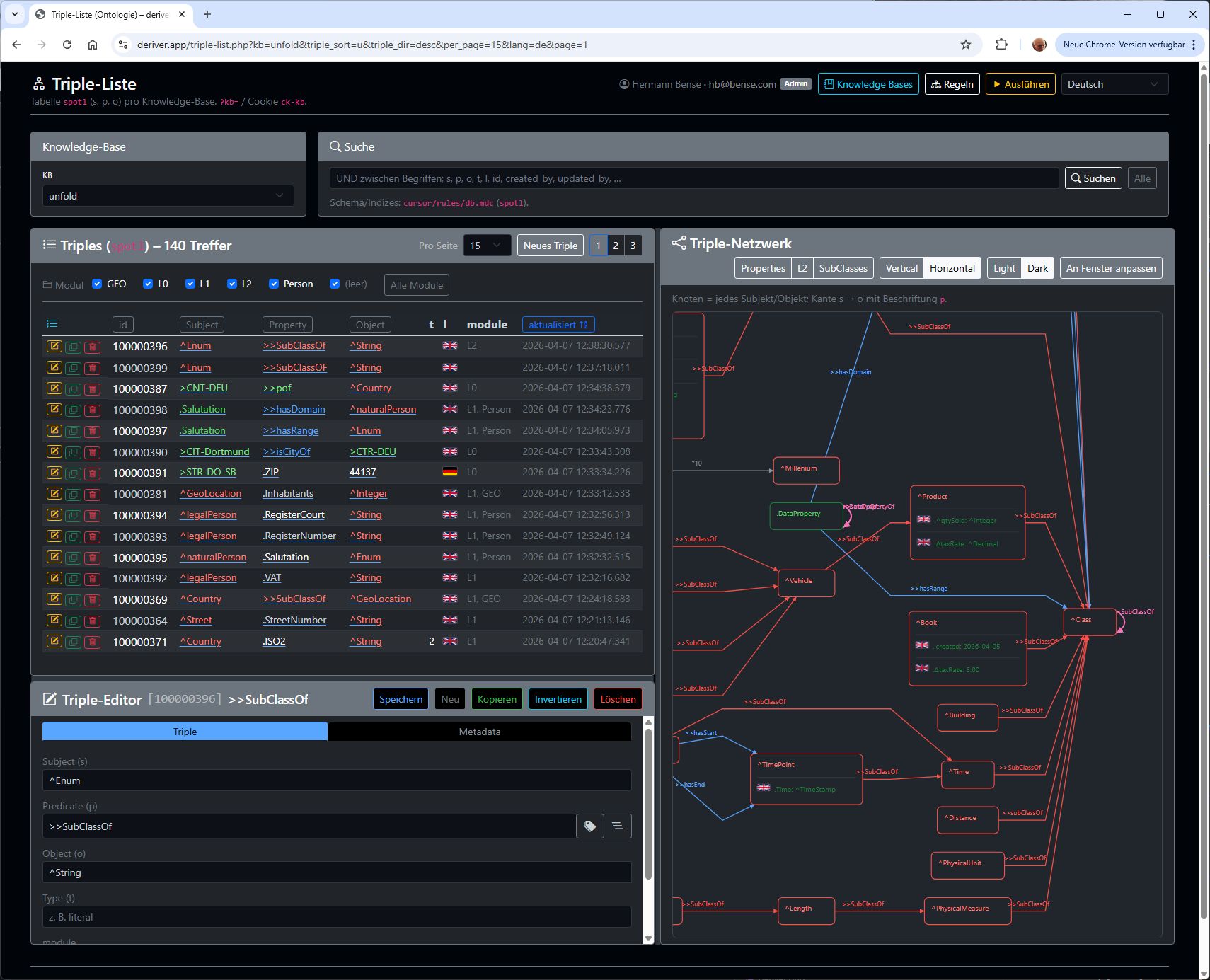Show SubClasses in the Triple-Netzwerk
Image resolution: width=1210 pixels, height=980 pixels.
click(x=843, y=268)
